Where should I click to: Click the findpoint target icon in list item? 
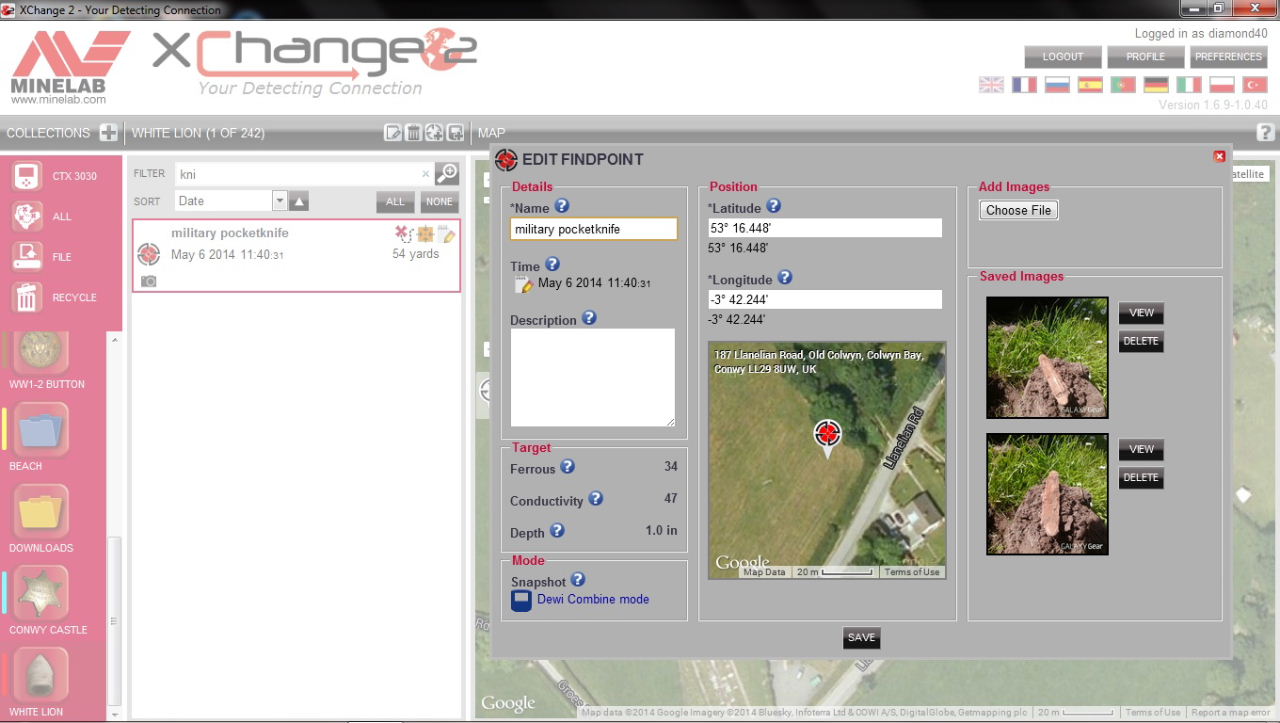pos(148,254)
